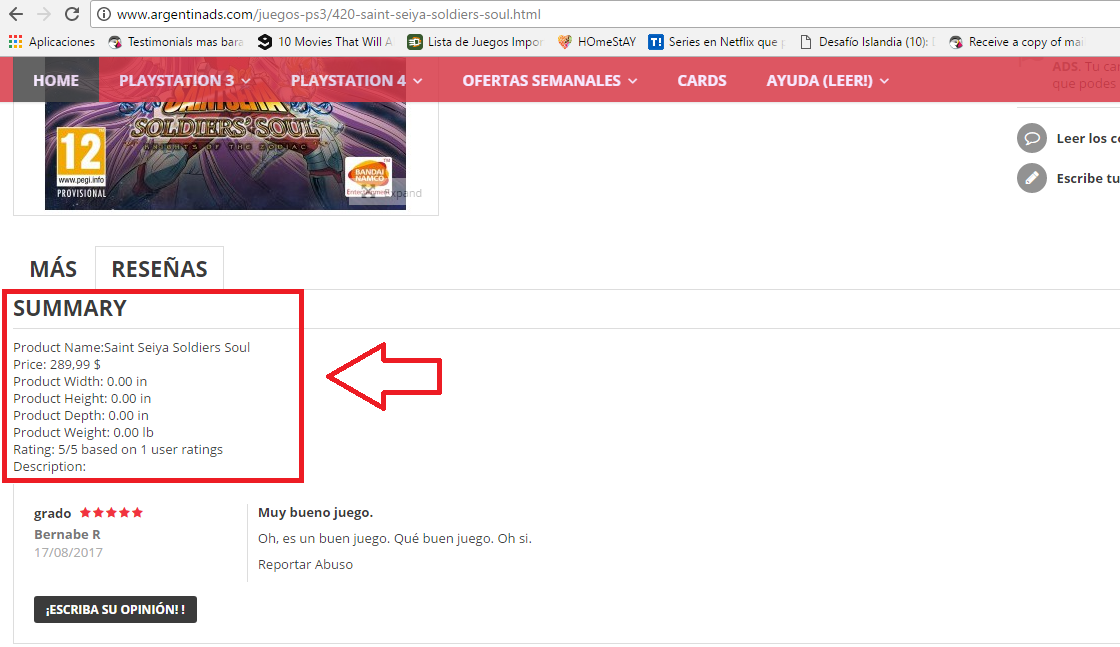
Task: Open 10 Movies That Will bookmark
Action: point(326,42)
